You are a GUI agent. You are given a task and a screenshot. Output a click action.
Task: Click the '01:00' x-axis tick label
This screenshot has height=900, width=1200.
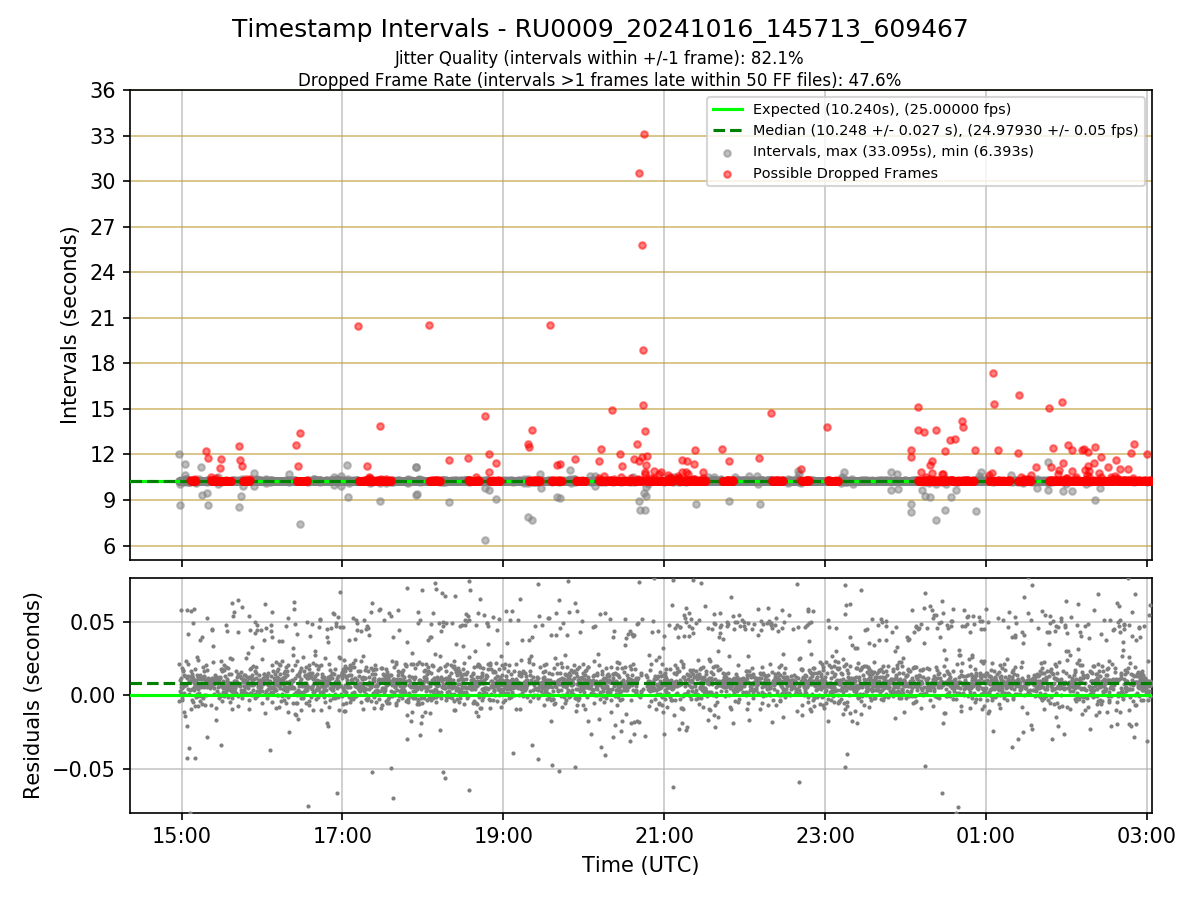point(986,835)
